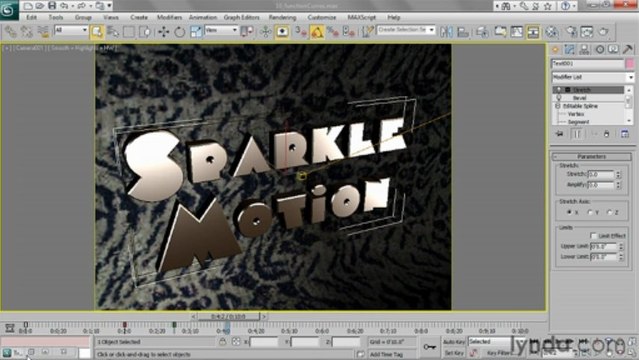Click the Select and Link tool
639x360 pixels.
point(11,32)
